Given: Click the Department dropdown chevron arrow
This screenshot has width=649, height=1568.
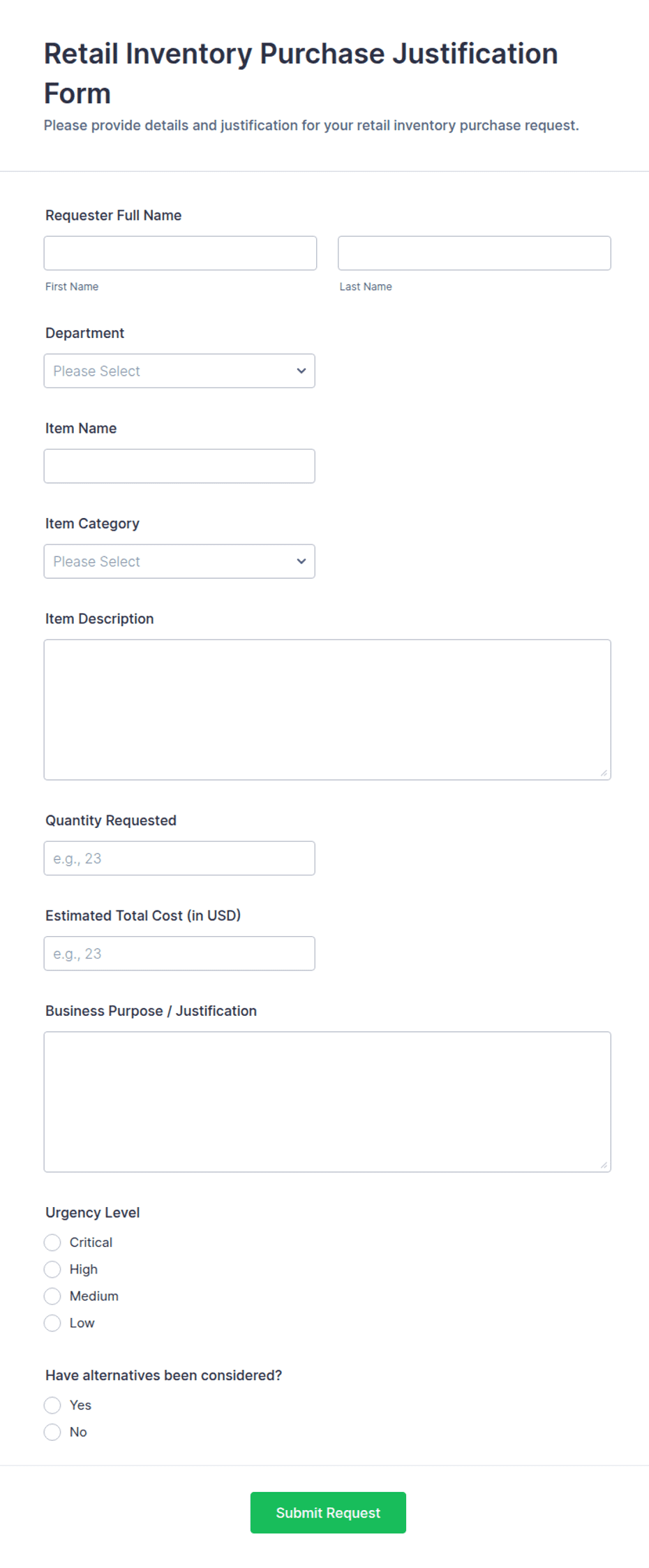Looking at the screenshot, I should (301, 371).
